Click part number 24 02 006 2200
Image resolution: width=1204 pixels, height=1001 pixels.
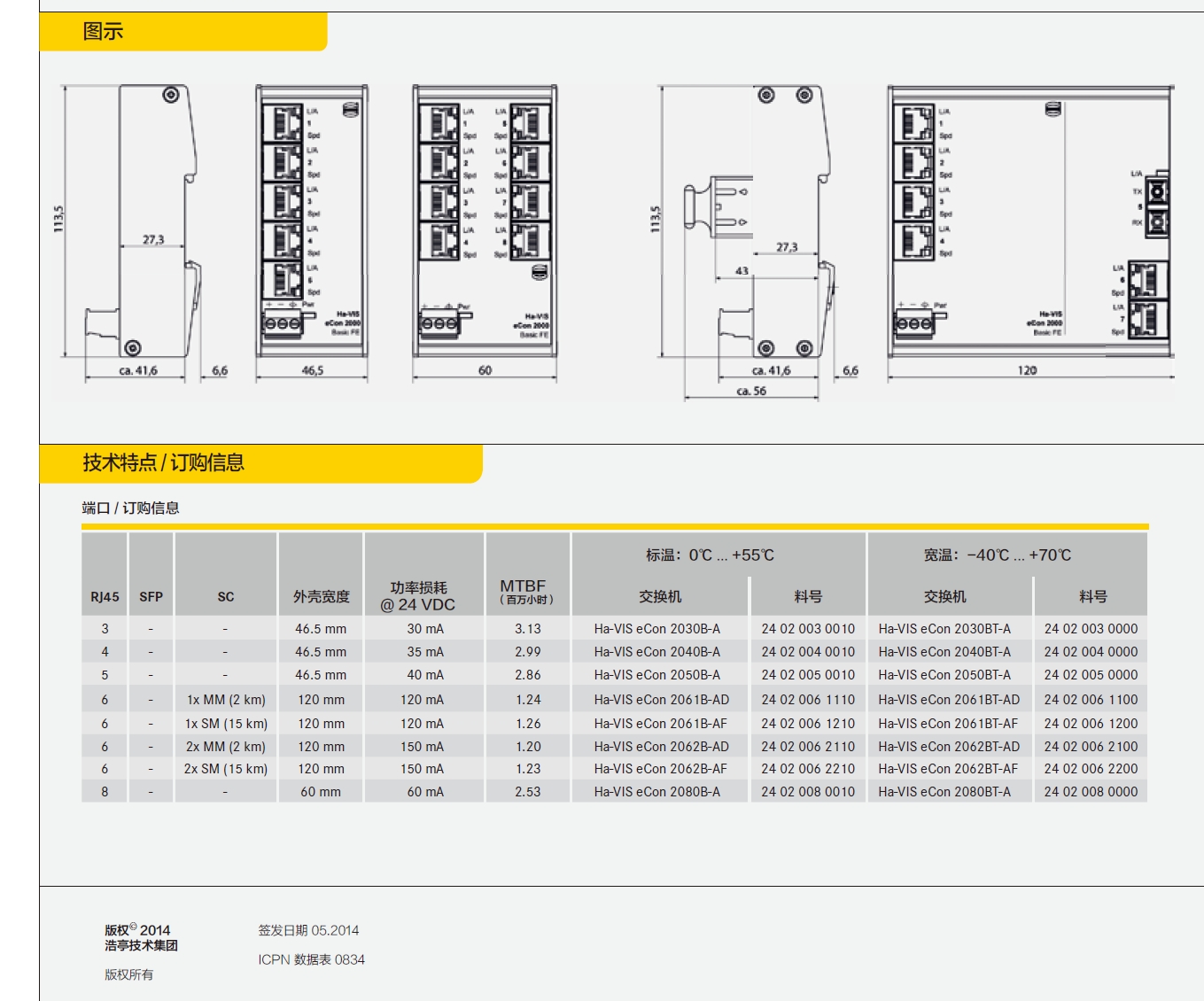click(x=1091, y=769)
